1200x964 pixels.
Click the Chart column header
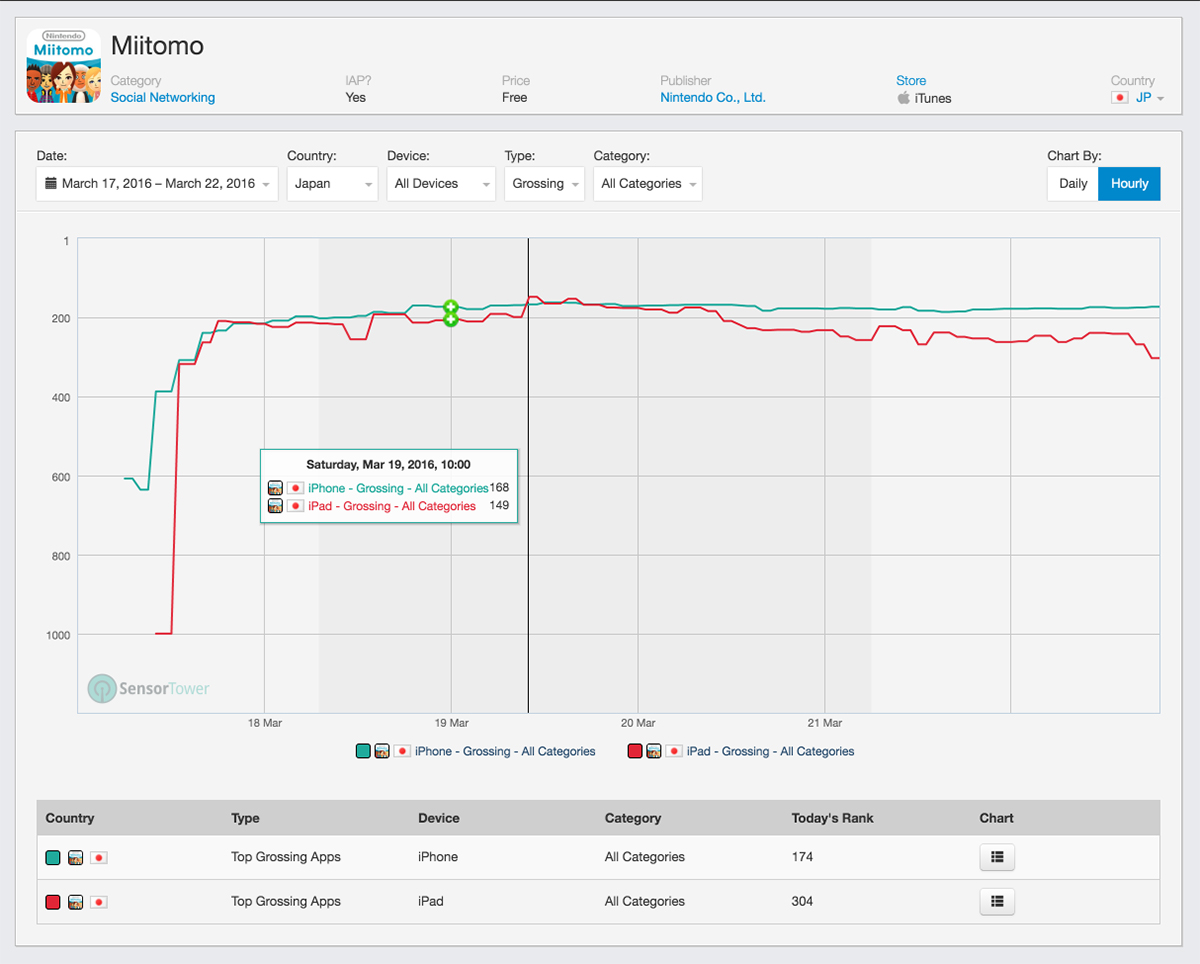click(996, 818)
